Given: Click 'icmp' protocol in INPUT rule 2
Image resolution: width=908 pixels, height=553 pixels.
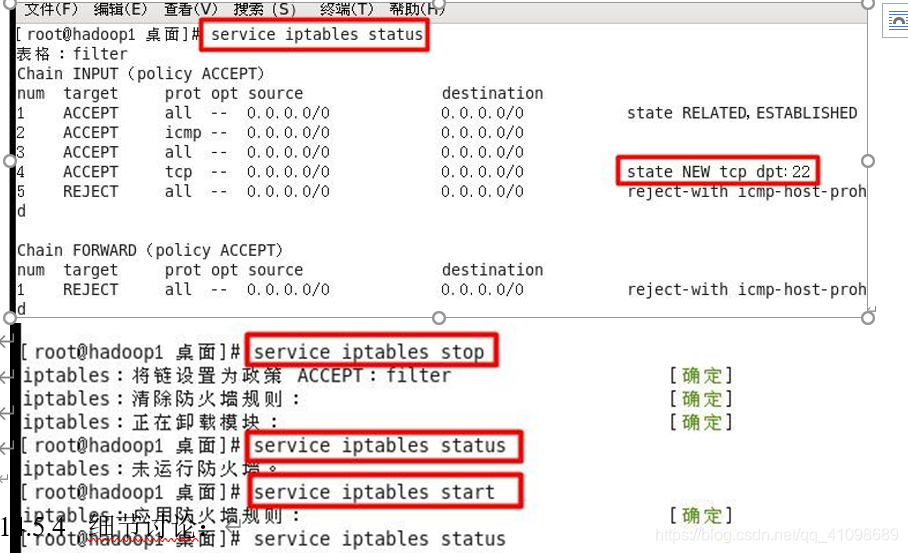Looking at the screenshot, I should (x=183, y=133).
